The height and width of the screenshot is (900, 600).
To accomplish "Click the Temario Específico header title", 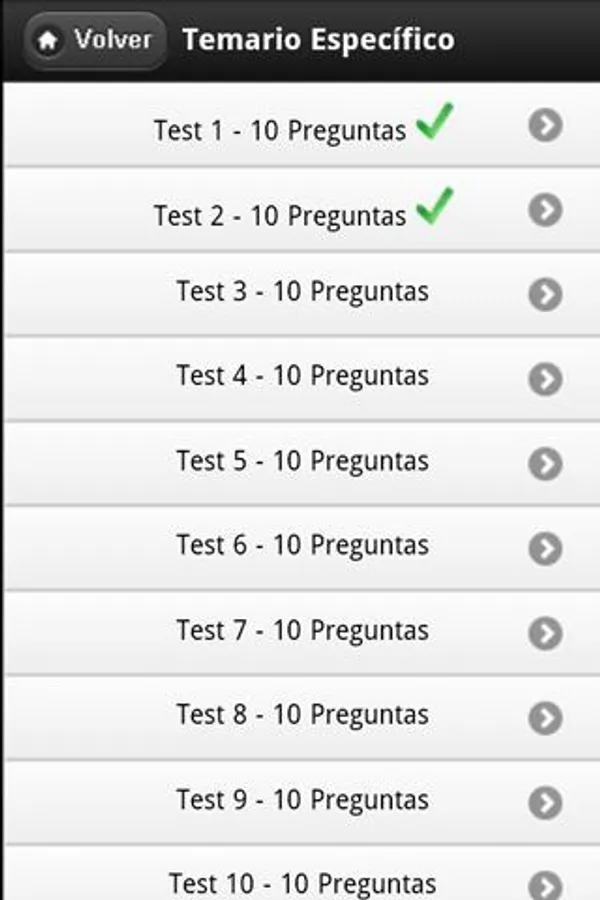I will (319, 40).
